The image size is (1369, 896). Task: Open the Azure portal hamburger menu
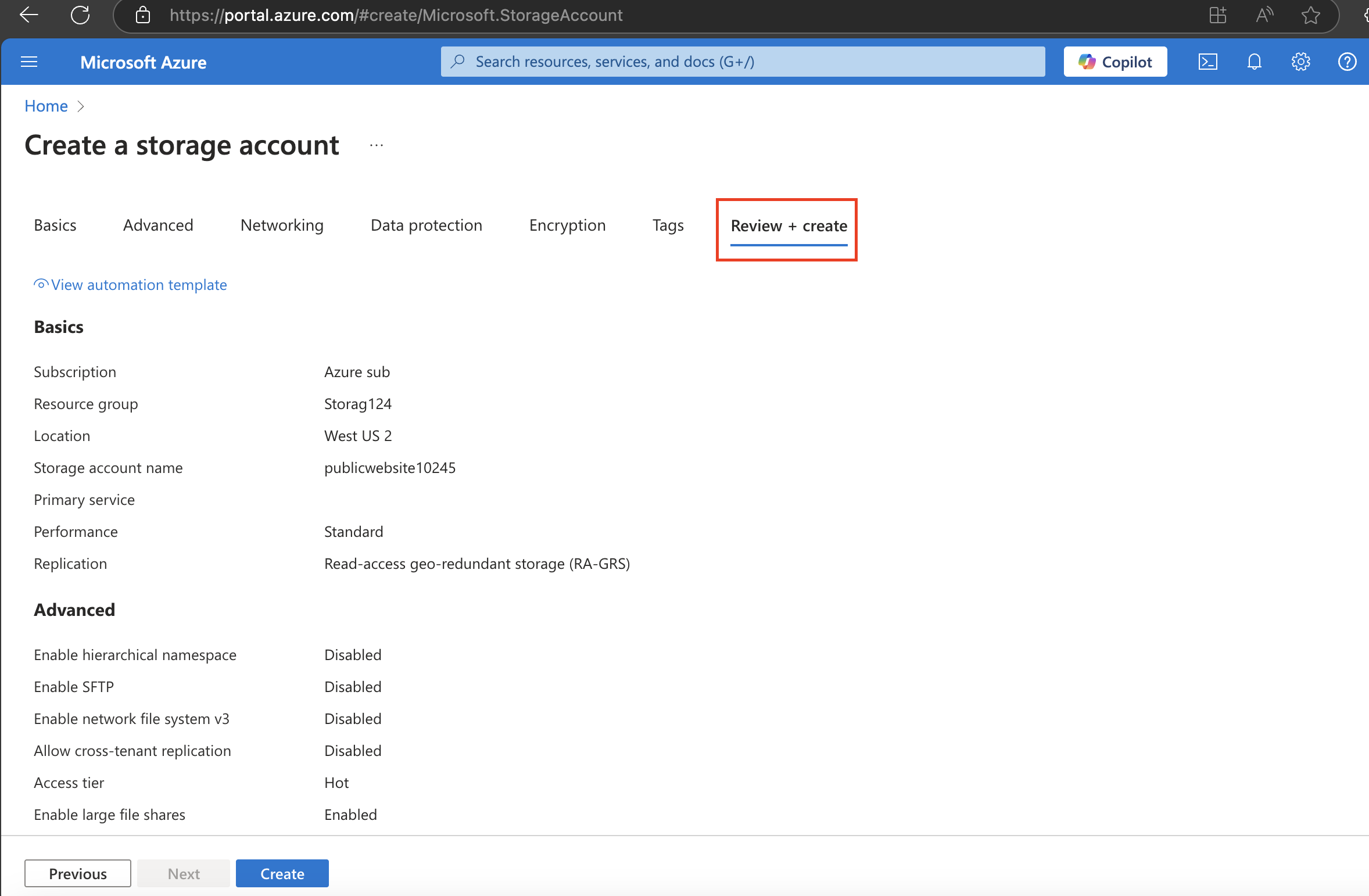point(29,62)
